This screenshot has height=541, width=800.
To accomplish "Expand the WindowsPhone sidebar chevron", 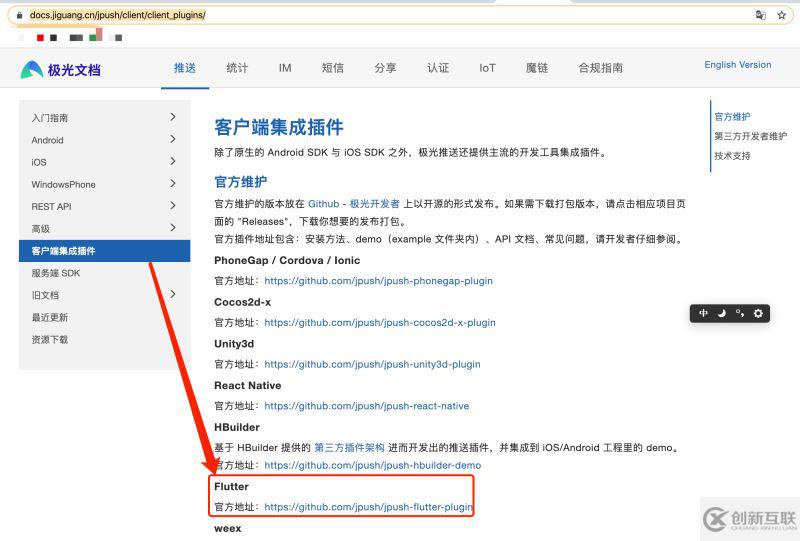I will coord(172,183).
